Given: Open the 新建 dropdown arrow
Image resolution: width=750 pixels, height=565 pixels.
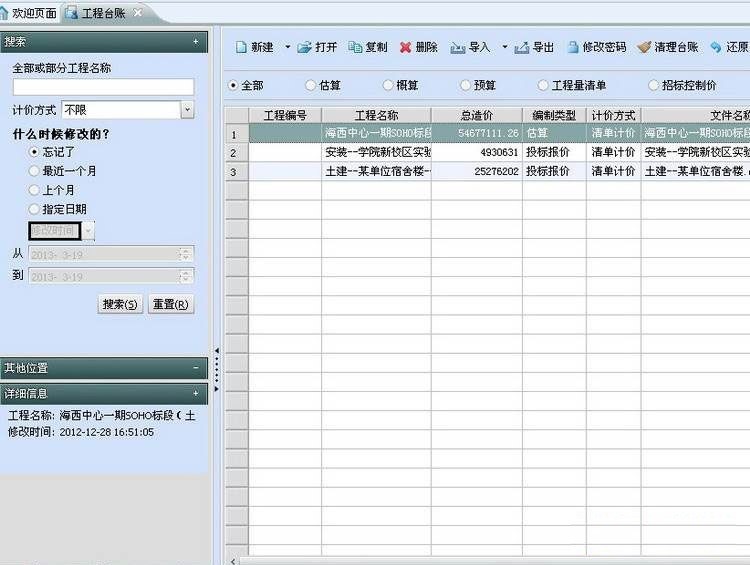Looking at the screenshot, I should [x=287, y=47].
